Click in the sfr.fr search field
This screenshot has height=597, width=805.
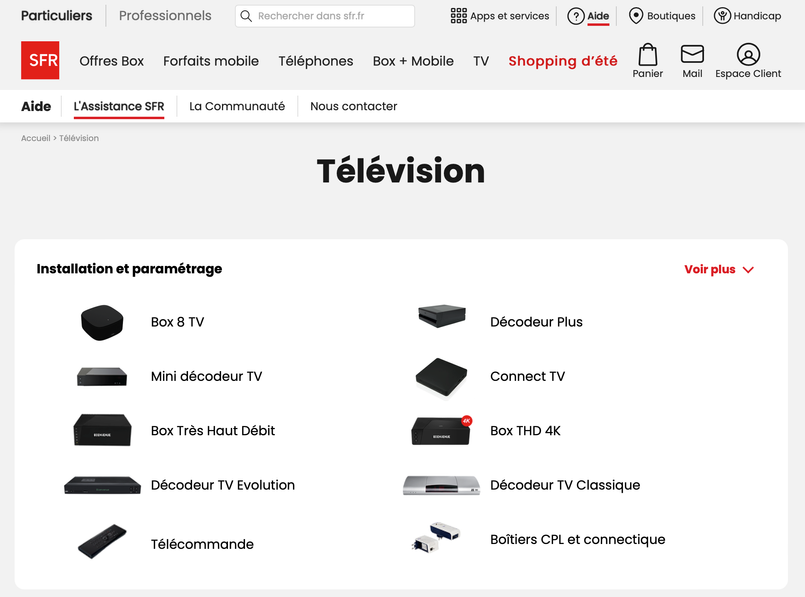tap(330, 16)
